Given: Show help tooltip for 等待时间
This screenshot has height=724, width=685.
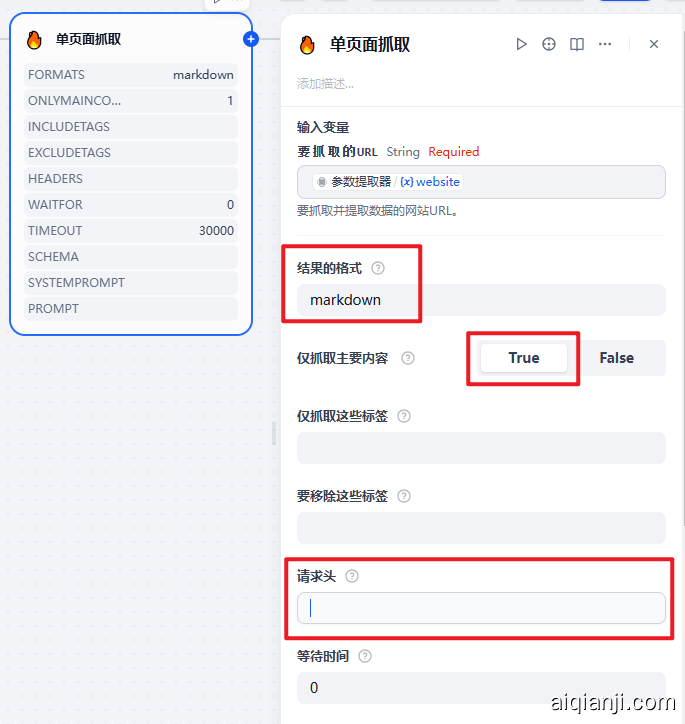Looking at the screenshot, I should coord(365,656).
